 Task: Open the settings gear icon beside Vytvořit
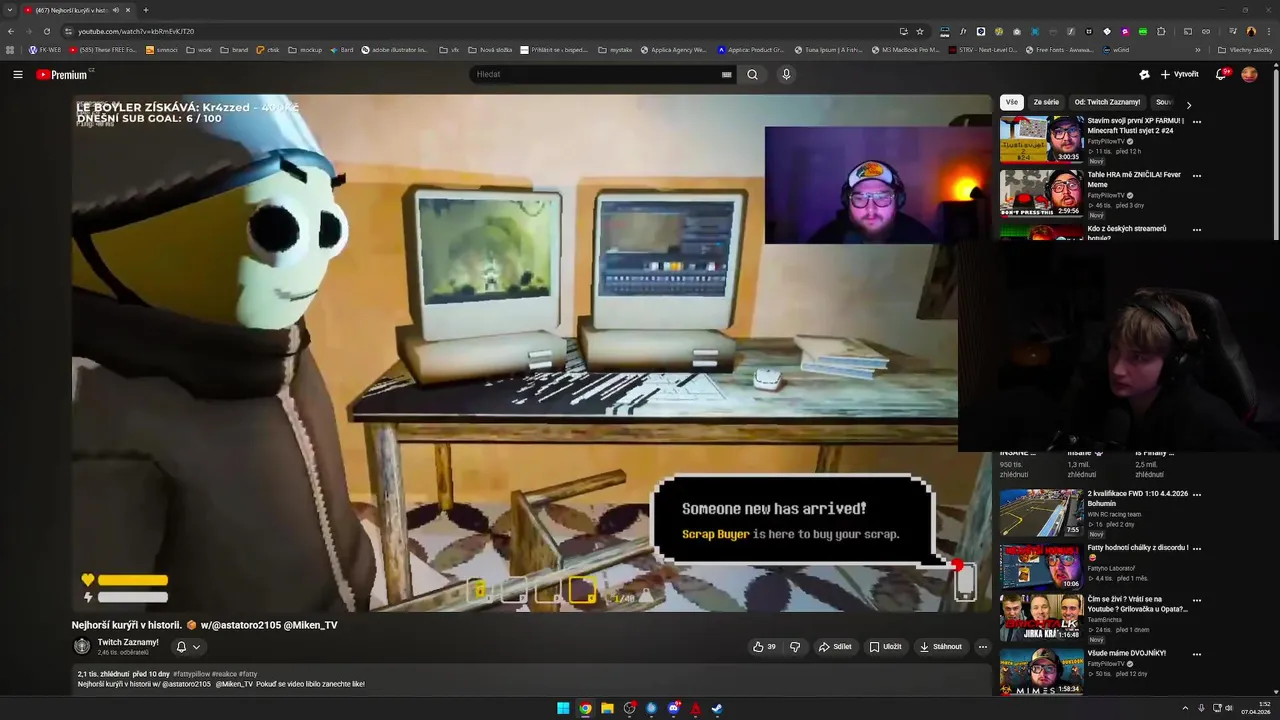click(1144, 74)
